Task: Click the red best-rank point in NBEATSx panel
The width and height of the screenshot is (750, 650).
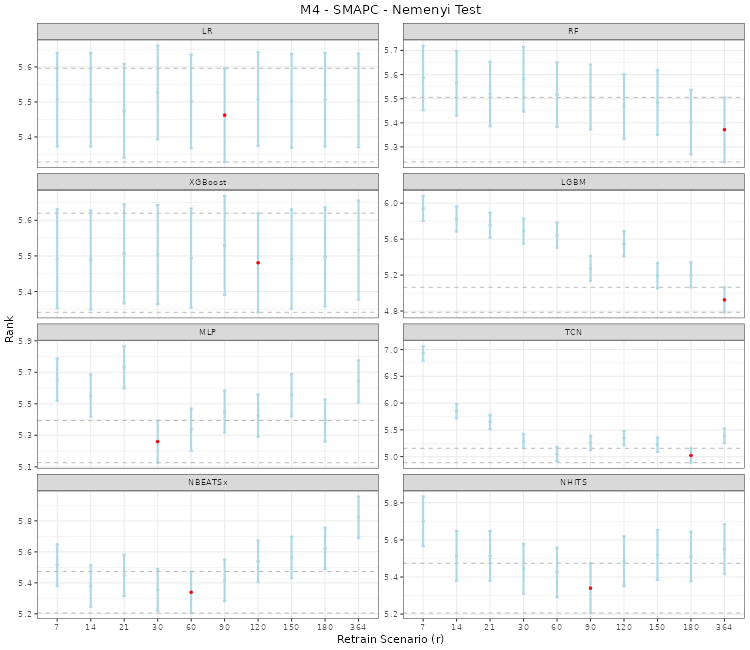Action: click(x=191, y=592)
